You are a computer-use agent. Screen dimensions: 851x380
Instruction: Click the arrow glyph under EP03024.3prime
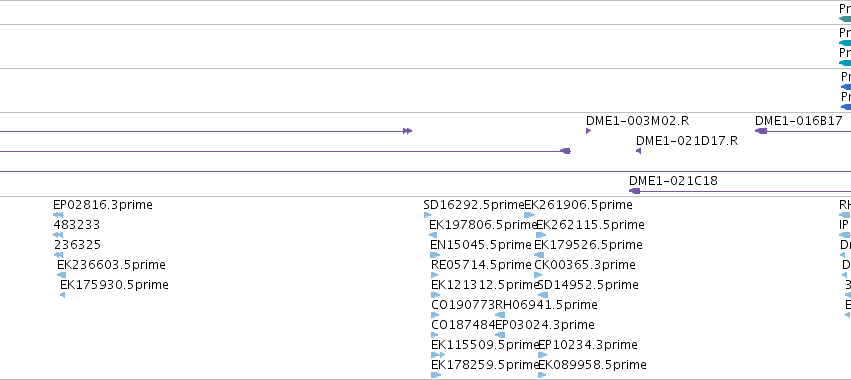point(500,335)
